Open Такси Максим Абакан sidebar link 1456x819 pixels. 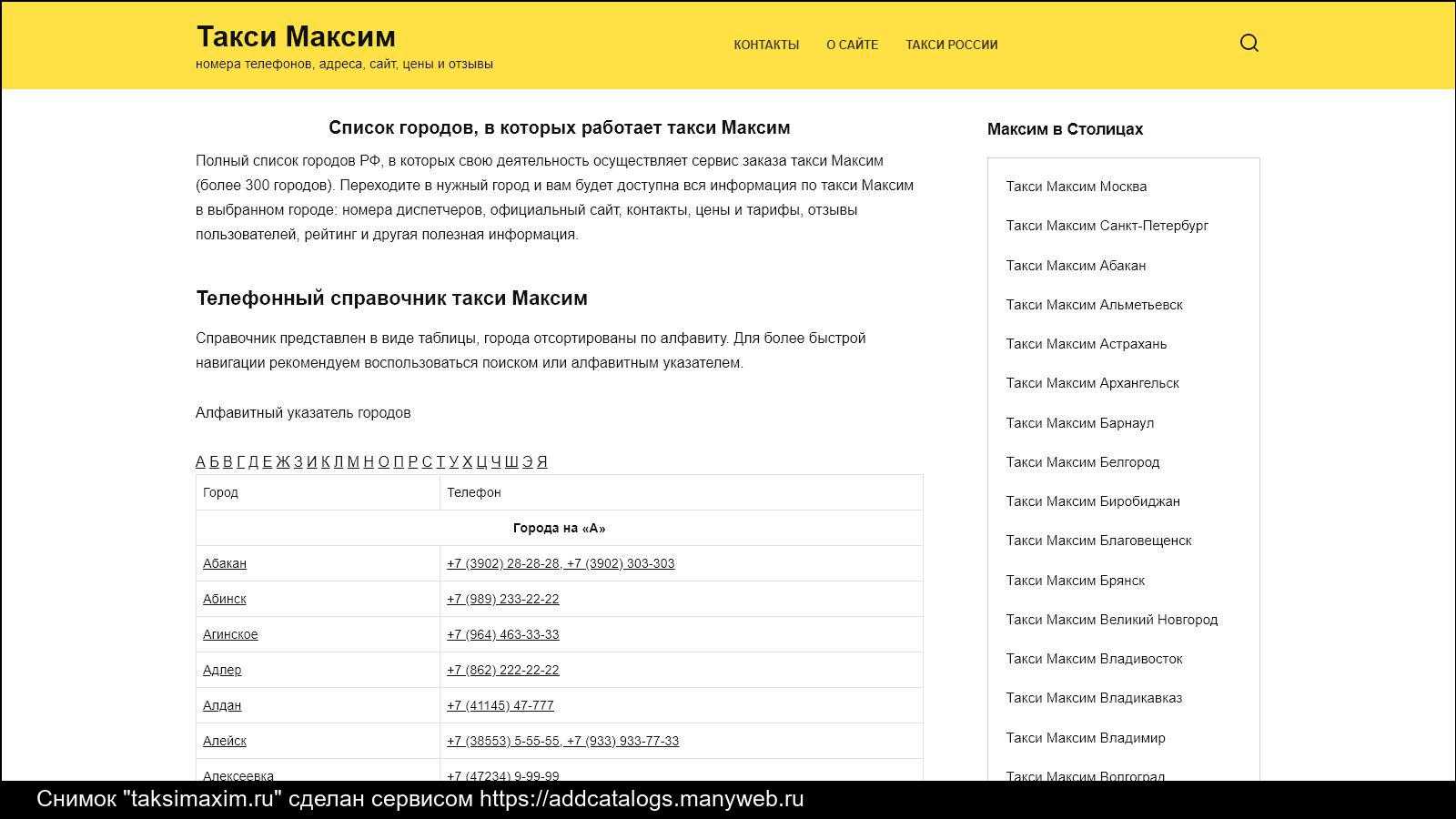[x=1076, y=266]
